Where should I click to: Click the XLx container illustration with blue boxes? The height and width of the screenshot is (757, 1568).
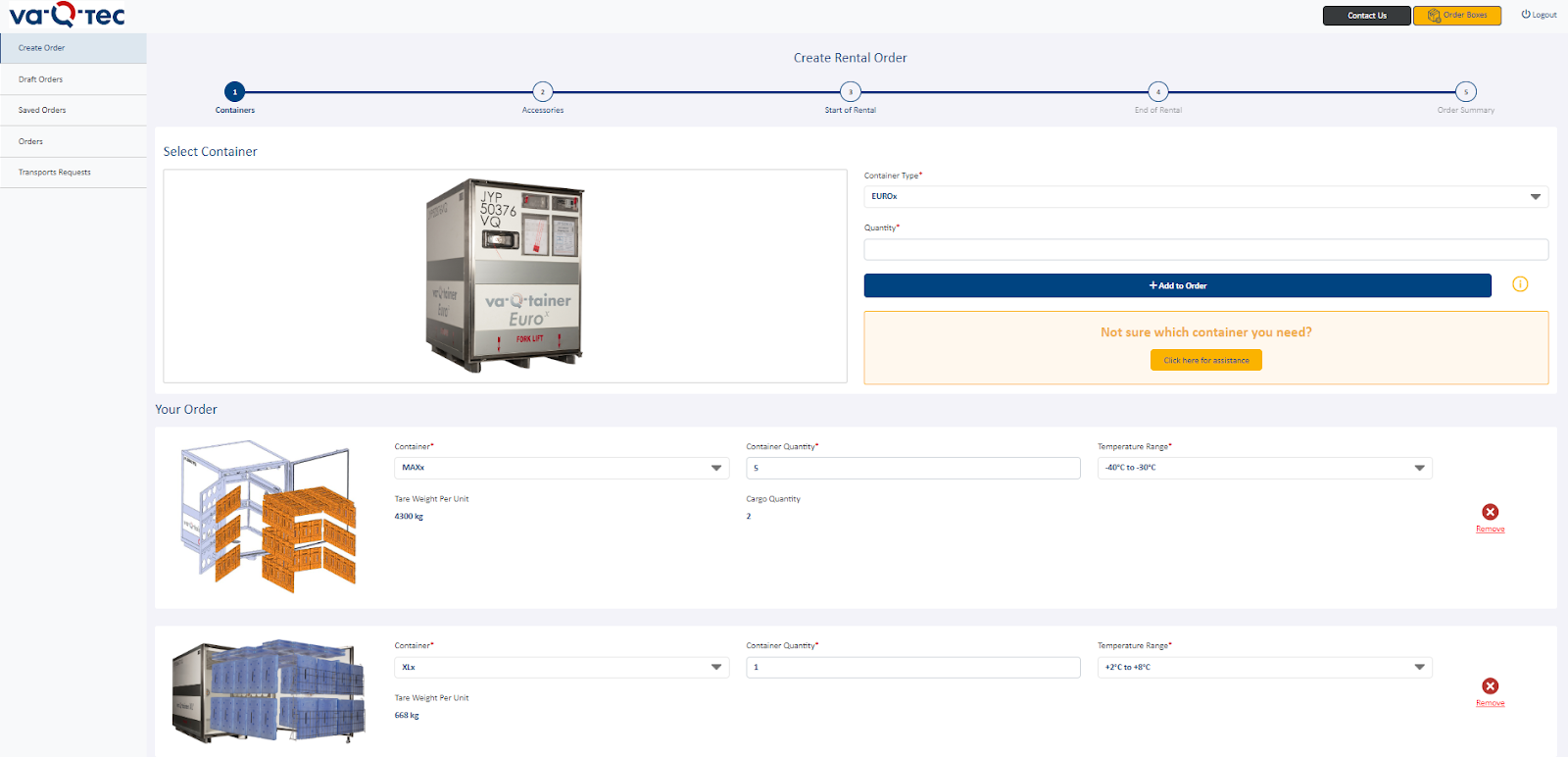coord(269,691)
